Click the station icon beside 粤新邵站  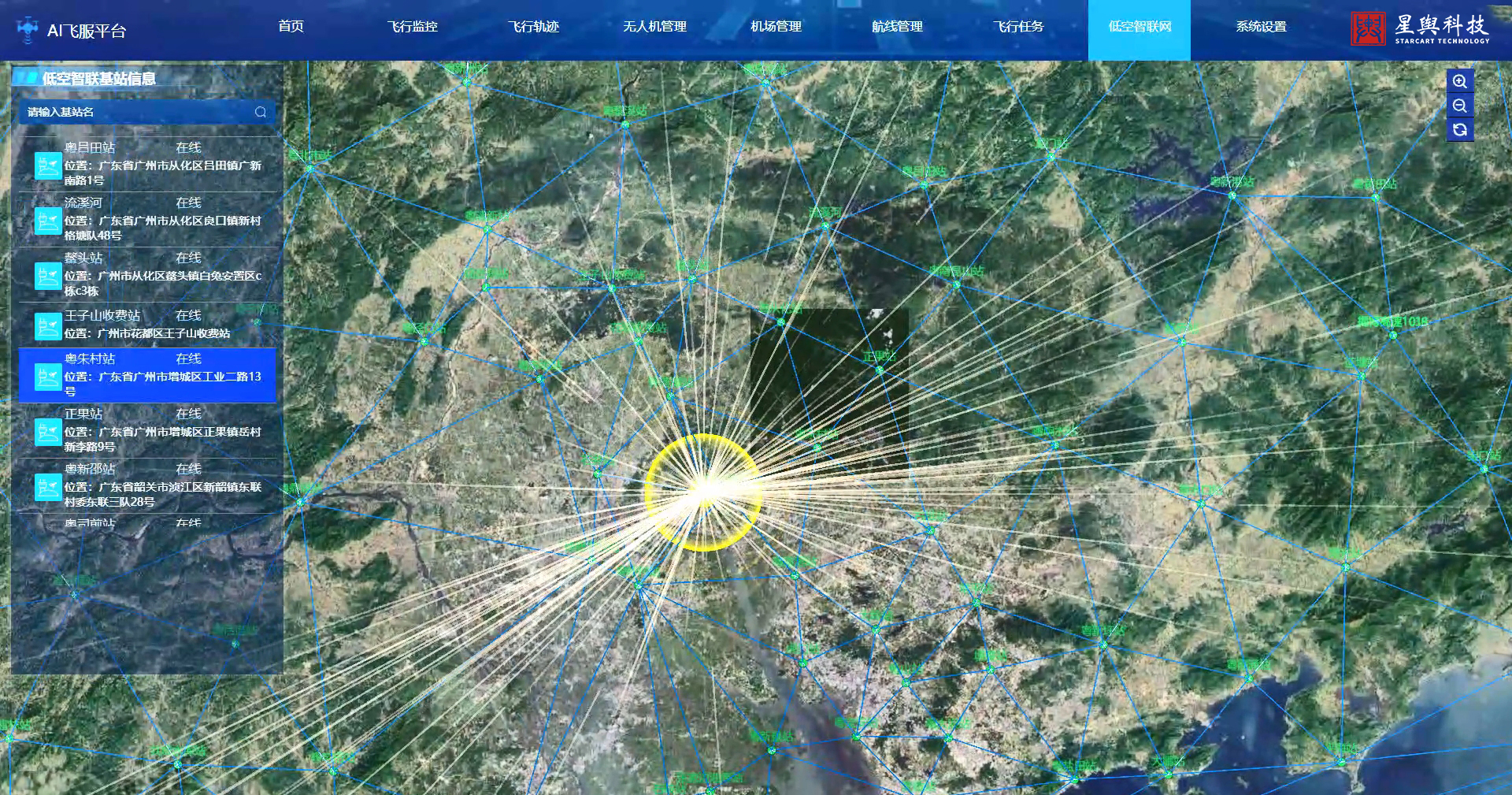[x=48, y=487]
